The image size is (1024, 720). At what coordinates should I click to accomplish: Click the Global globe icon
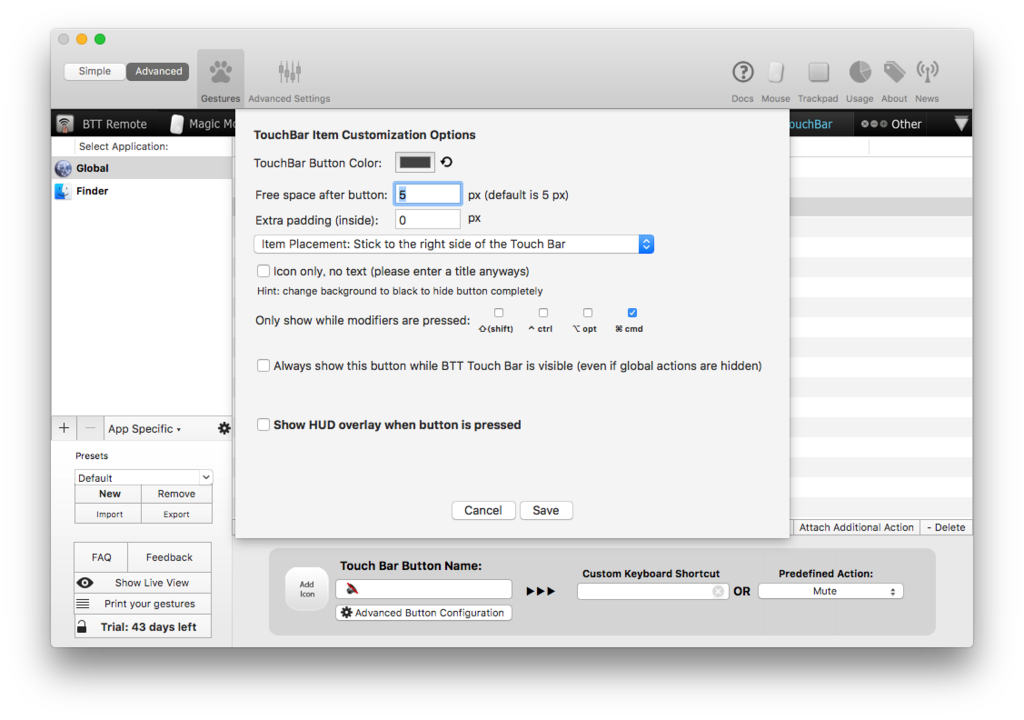[x=63, y=169]
